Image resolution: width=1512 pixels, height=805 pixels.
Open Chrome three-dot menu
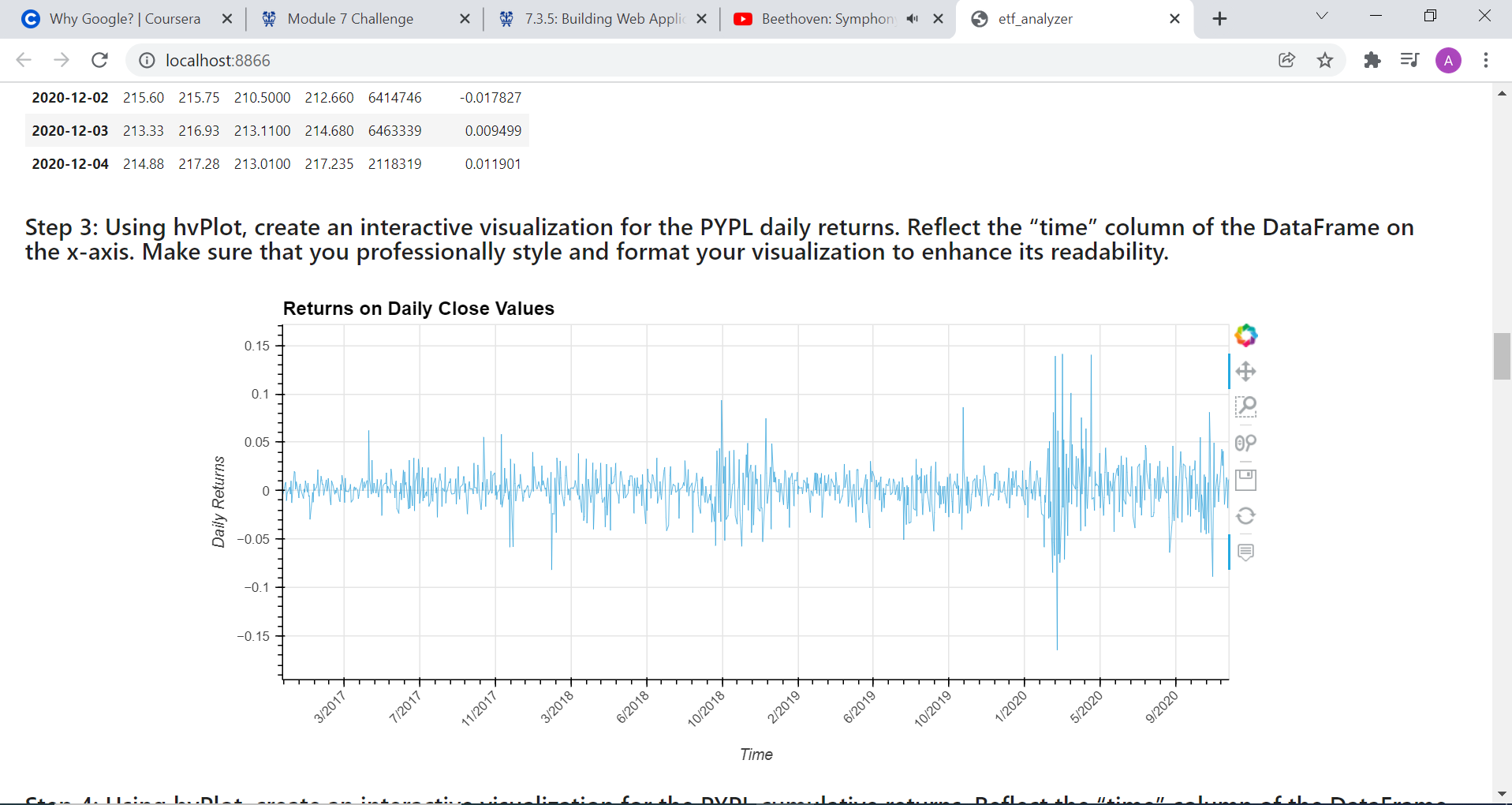point(1486,60)
